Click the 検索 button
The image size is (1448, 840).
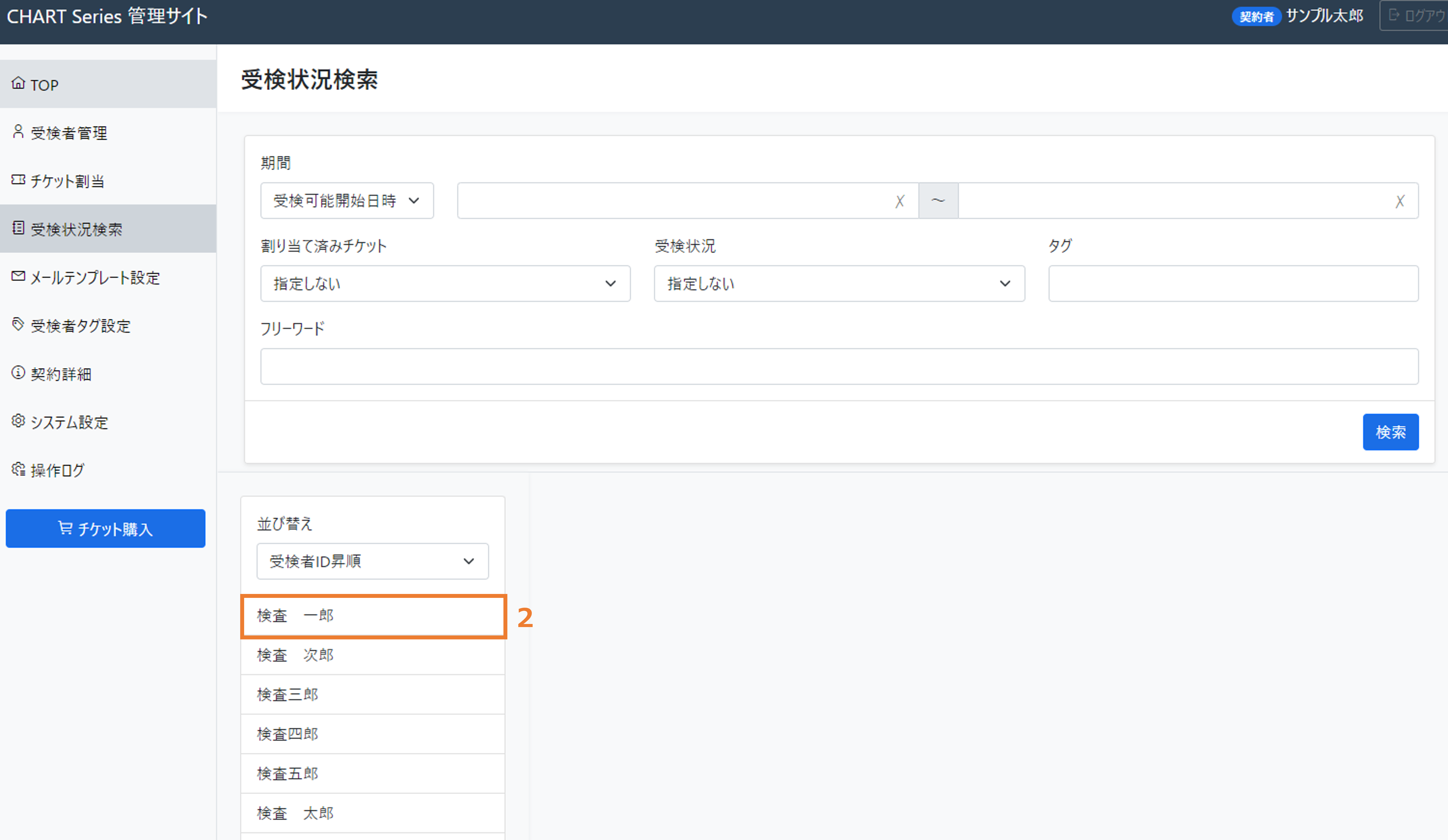pos(1390,432)
